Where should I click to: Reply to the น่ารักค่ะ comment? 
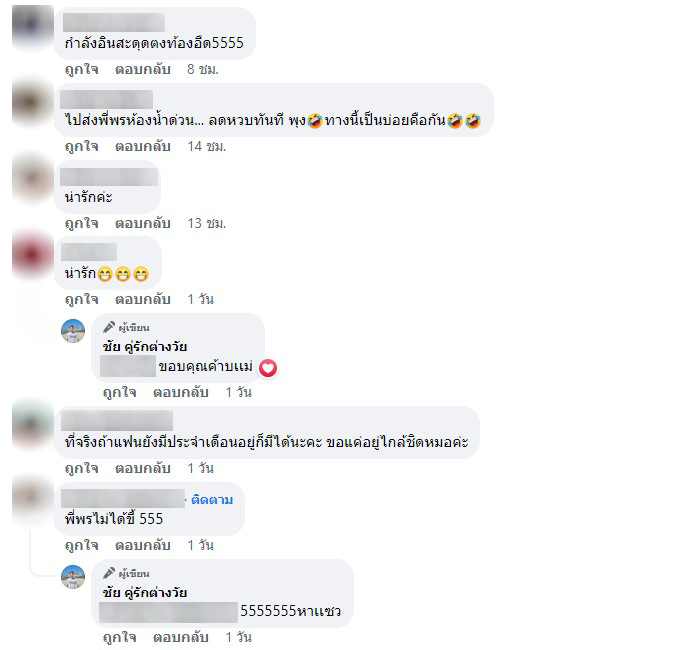[142, 223]
